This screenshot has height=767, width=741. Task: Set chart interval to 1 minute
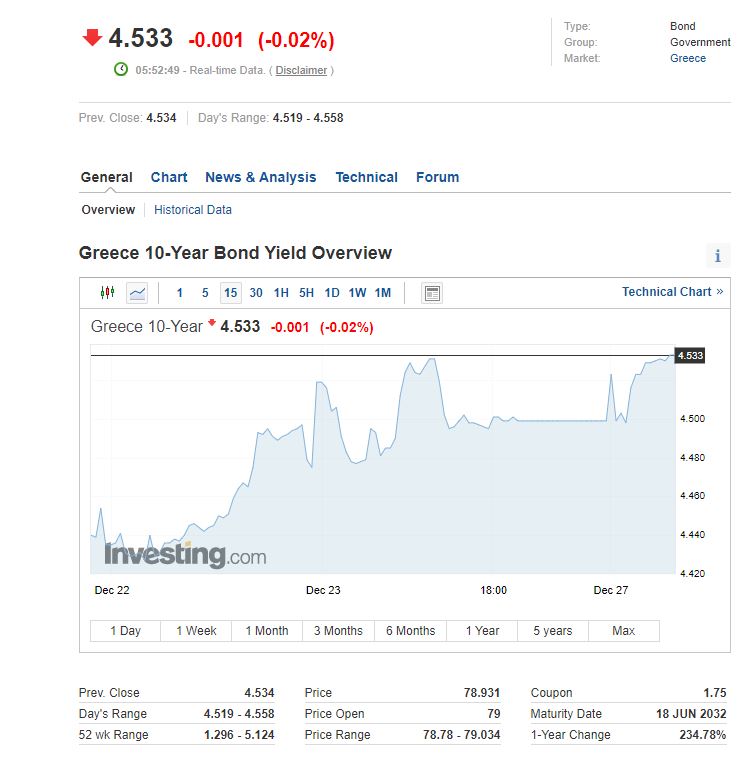pos(180,293)
